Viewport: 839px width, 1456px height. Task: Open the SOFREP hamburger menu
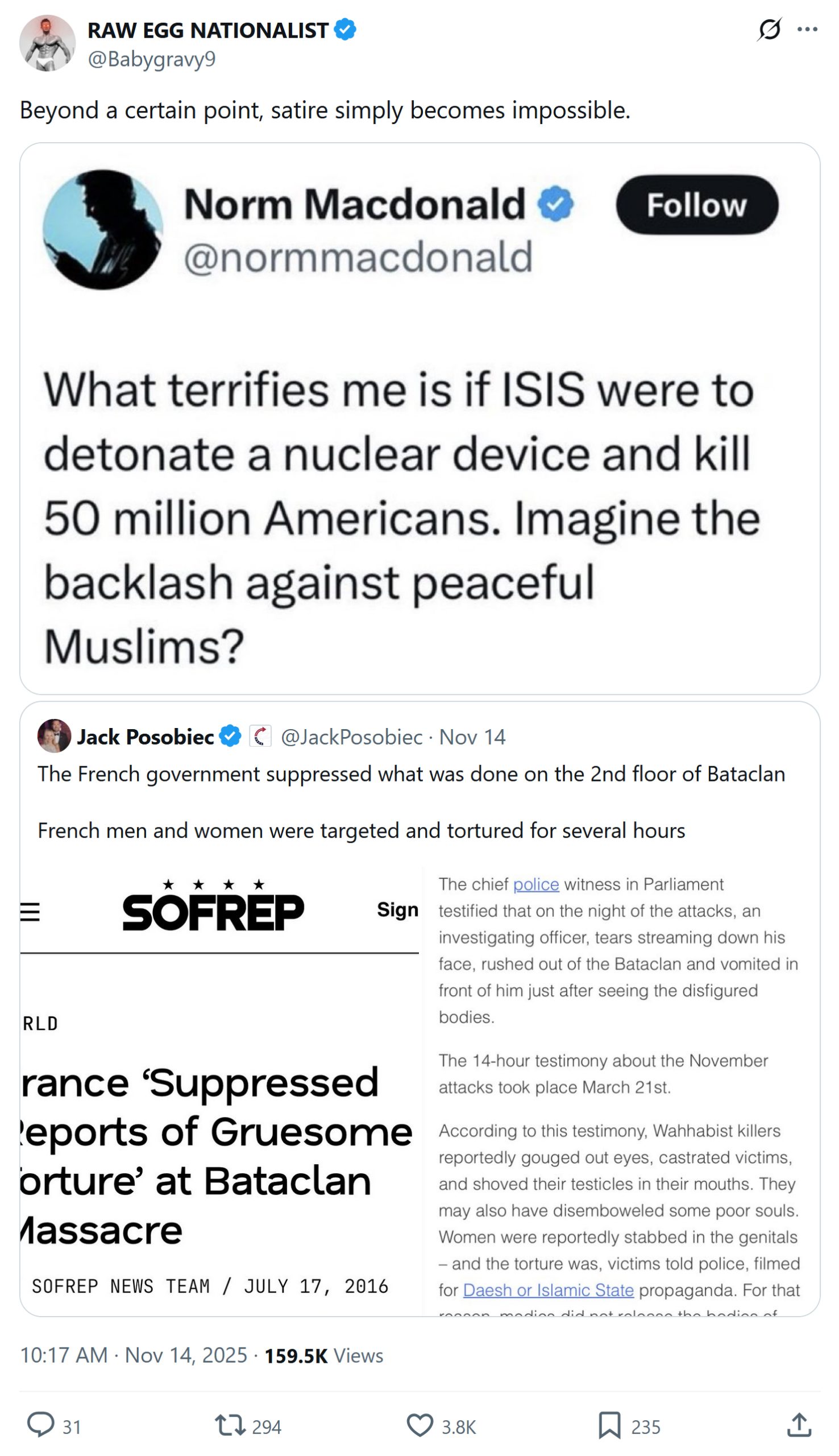click(x=30, y=912)
